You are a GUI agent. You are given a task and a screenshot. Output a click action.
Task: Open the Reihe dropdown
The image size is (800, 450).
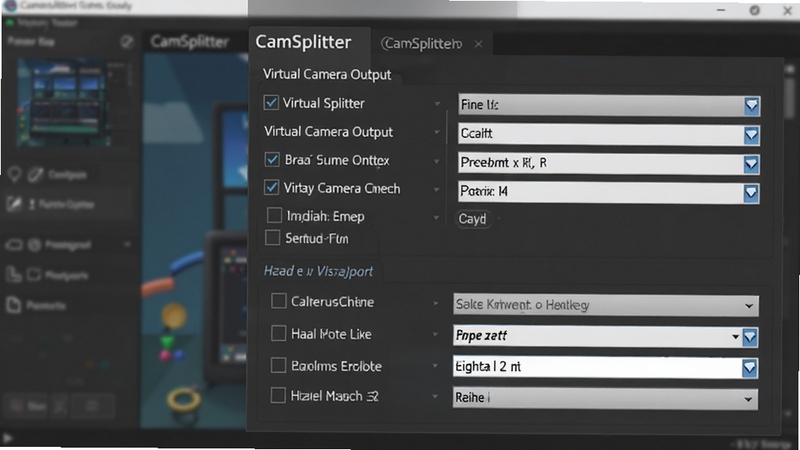tap(605, 398)
